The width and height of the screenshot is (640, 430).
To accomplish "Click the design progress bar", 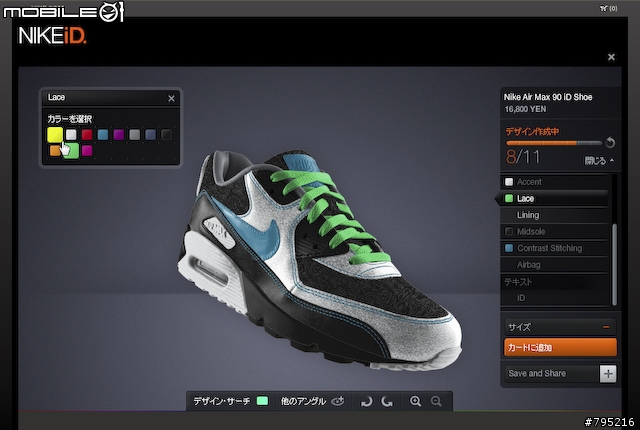I will 554,143.
